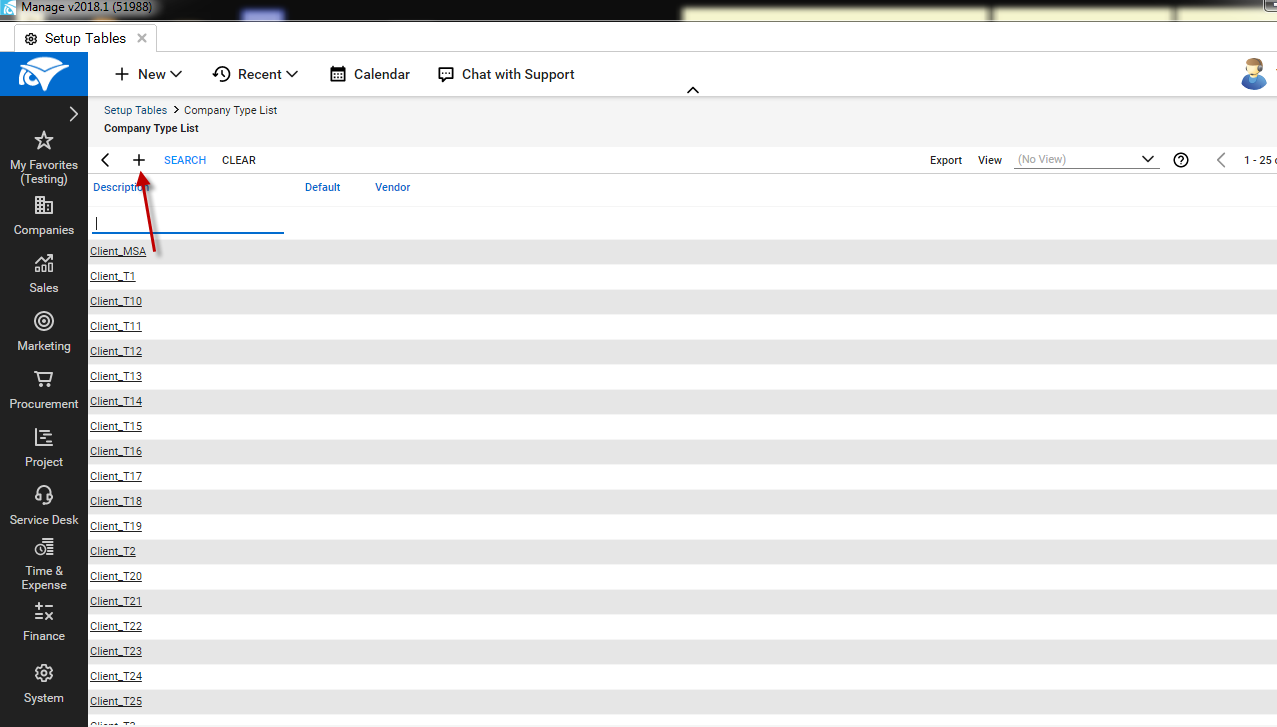Open the Recent dropdown menu
Screen dimensions: 1277x727
[256, 74]
